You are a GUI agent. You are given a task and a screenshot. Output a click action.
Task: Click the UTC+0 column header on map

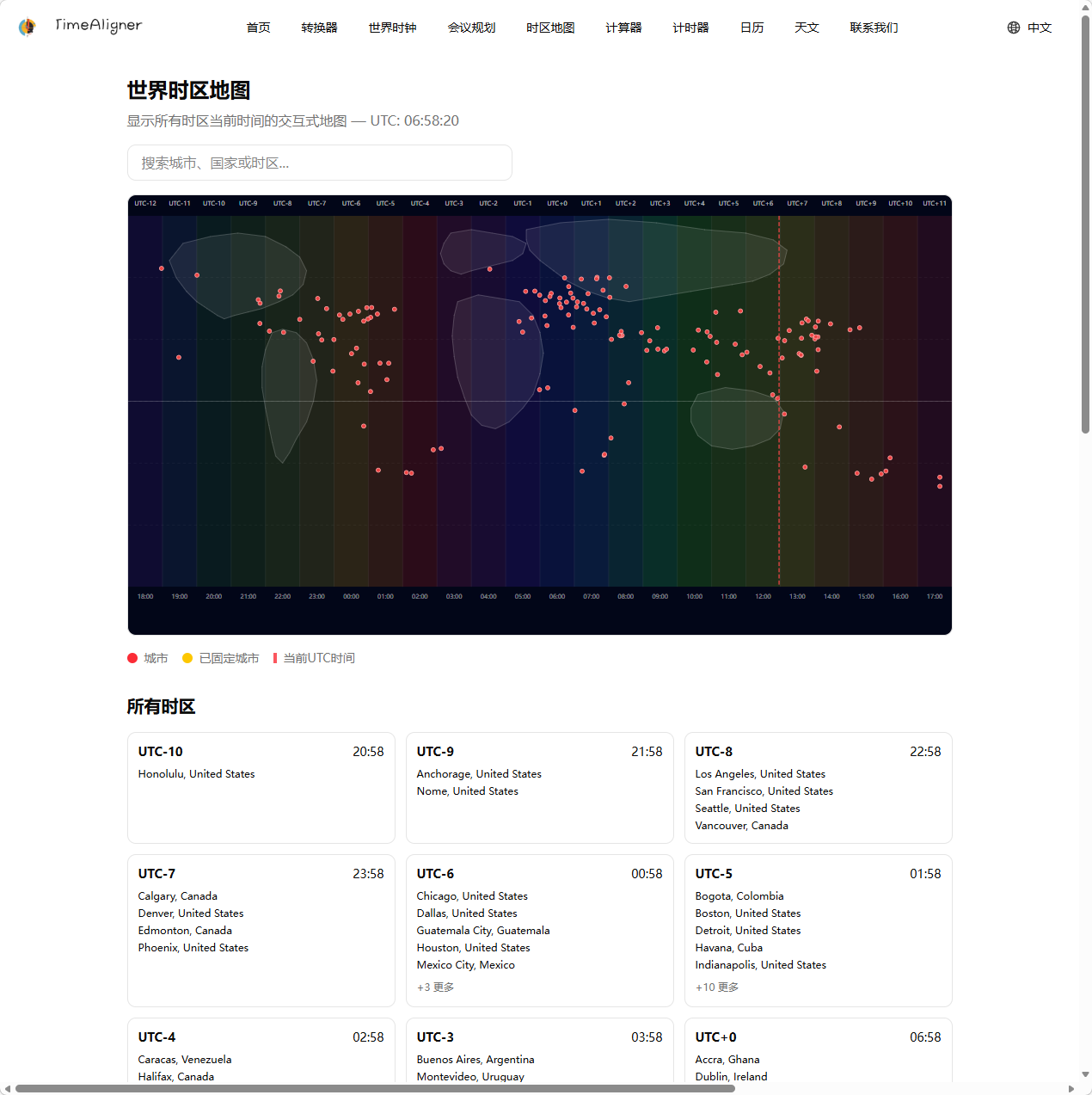point(557,204)
